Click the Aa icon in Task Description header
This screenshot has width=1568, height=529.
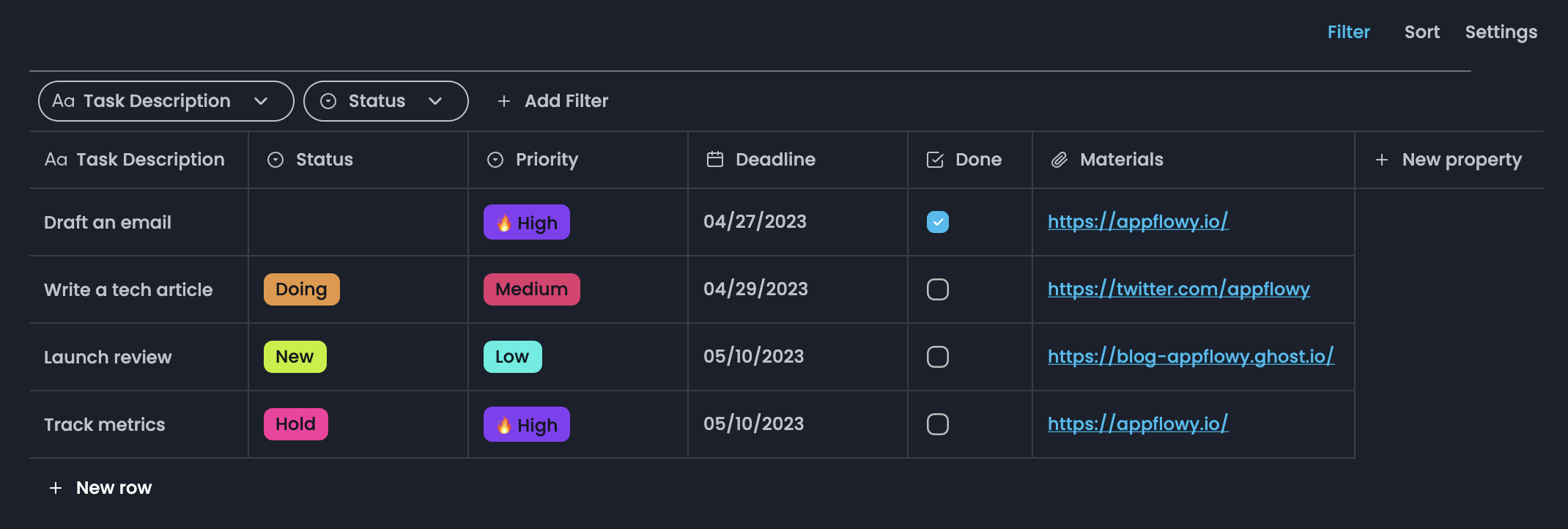click(56, 160)
